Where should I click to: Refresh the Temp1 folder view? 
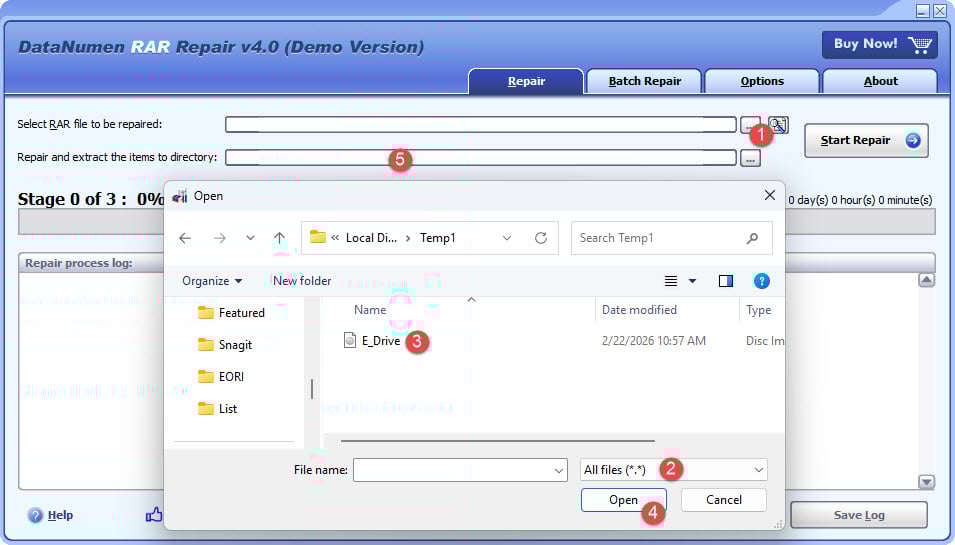[x=541, y=238]
